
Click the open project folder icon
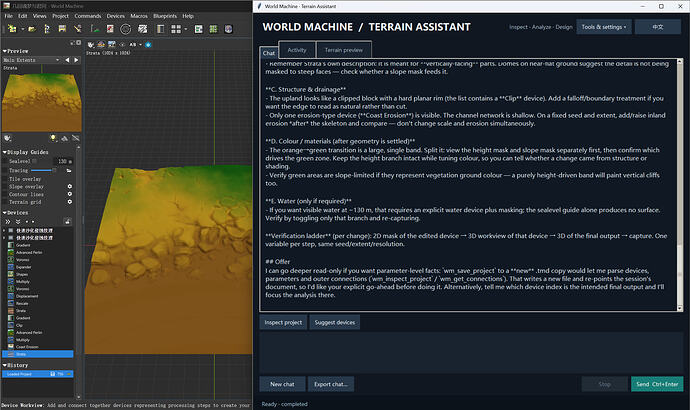32,29
